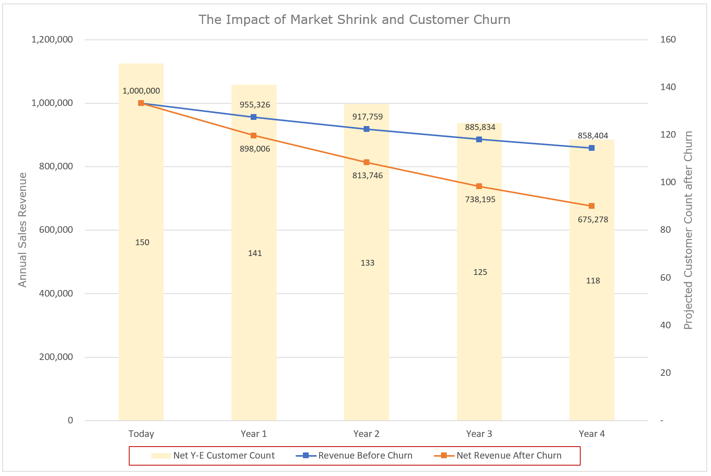711x476 pixels.
Task: Click blue Year 1 data point 955,326
Action: pos(253,117)
